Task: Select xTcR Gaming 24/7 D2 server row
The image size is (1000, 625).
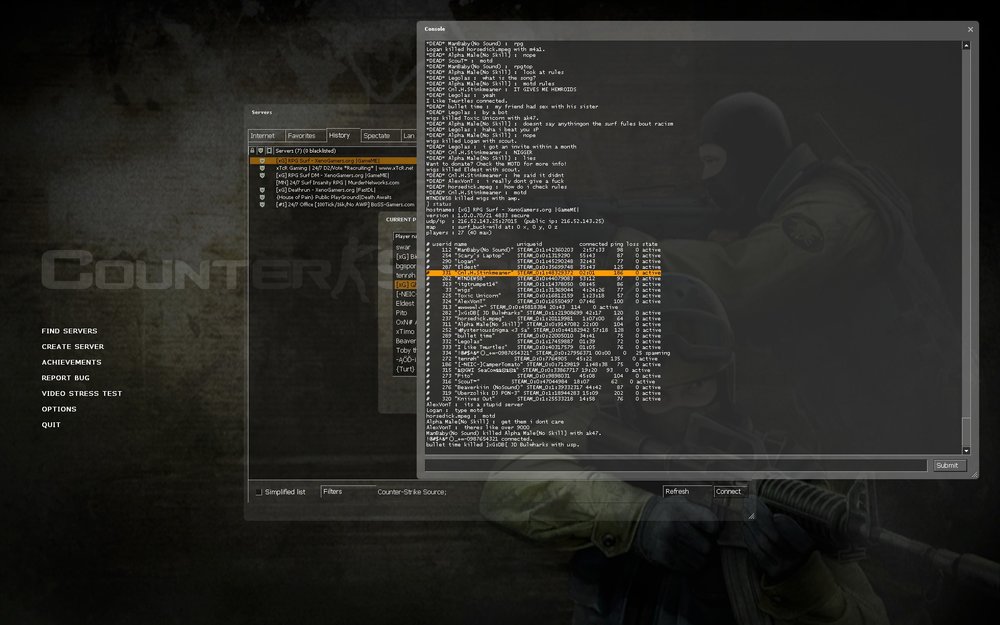Action: point(333,168)
